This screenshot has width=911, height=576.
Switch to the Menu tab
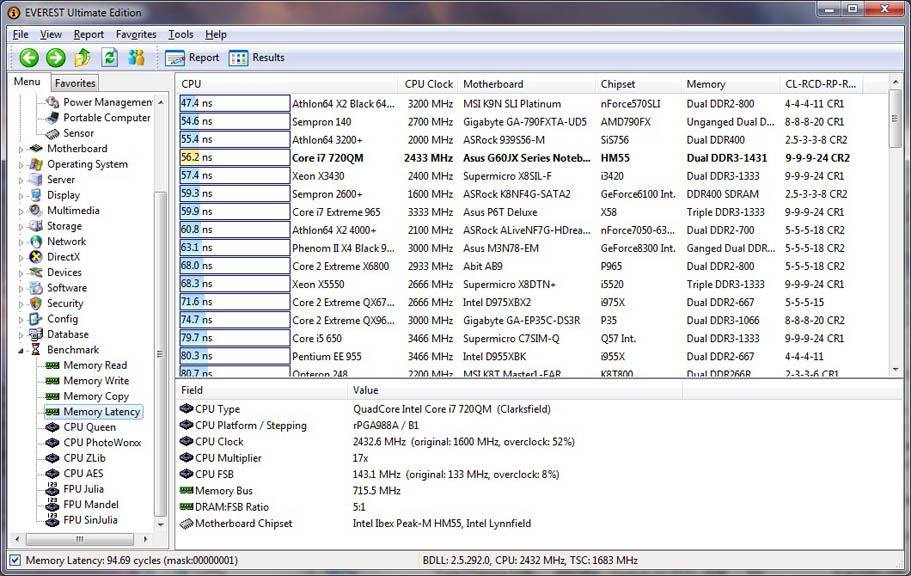pyautogui.click(x=27, y=81)
